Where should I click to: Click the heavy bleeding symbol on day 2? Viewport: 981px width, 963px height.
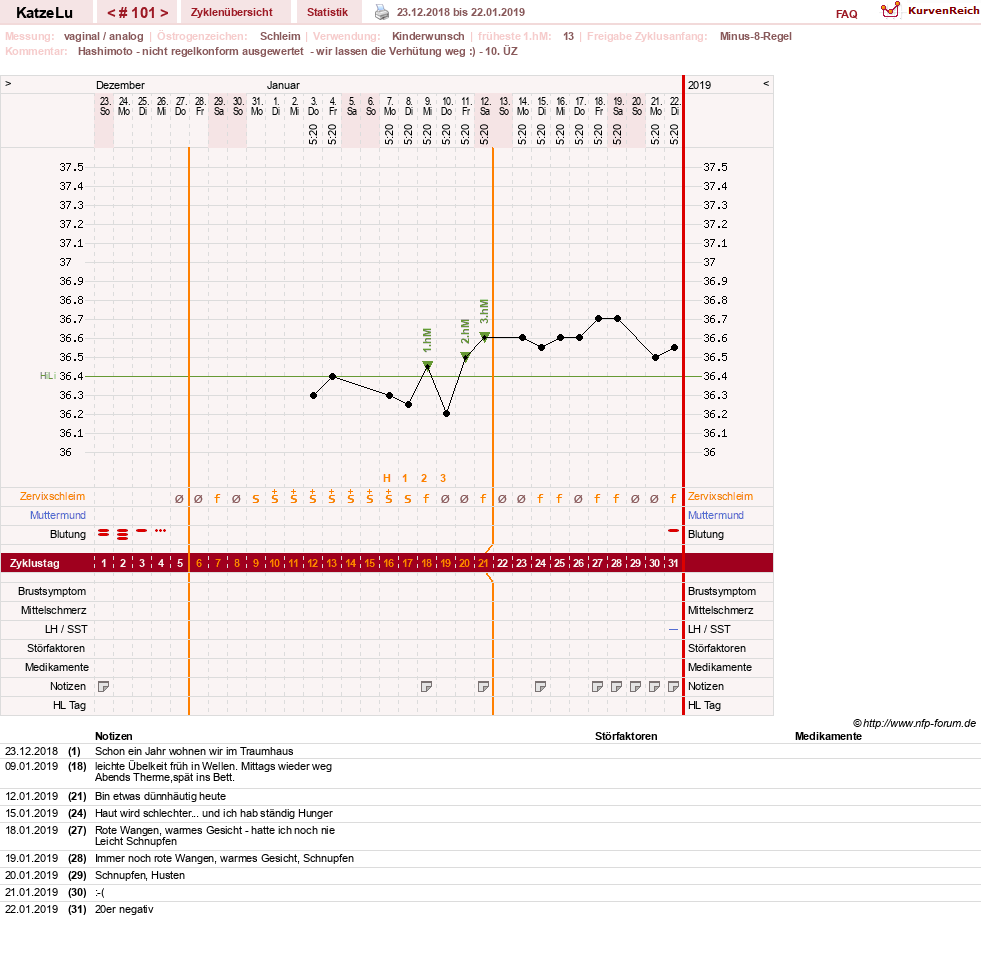[x=123, y=534]
